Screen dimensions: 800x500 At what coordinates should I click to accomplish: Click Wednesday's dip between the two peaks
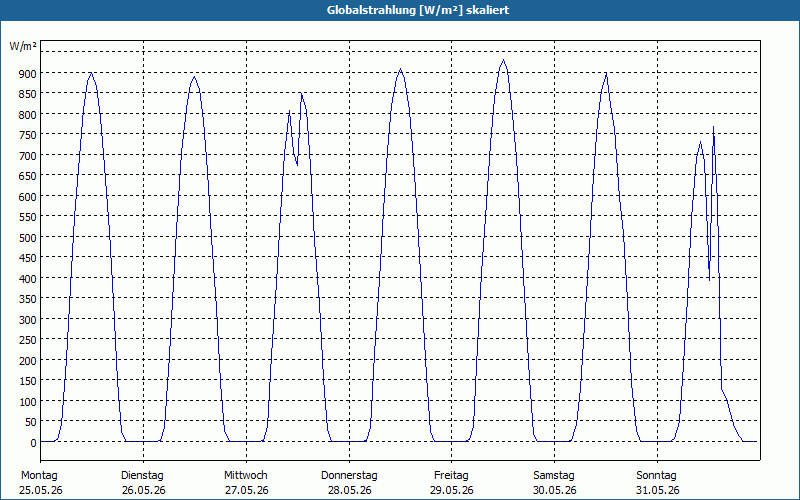(x=297, y=164)
